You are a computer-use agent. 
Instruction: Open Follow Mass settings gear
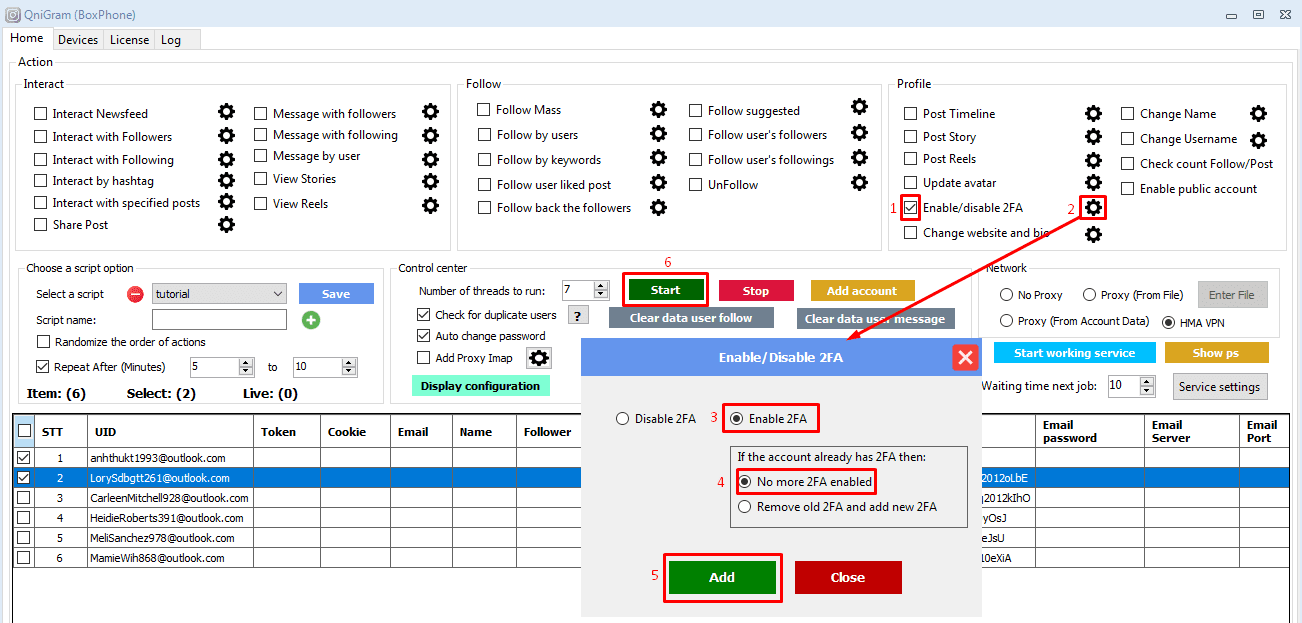point(658,109)
